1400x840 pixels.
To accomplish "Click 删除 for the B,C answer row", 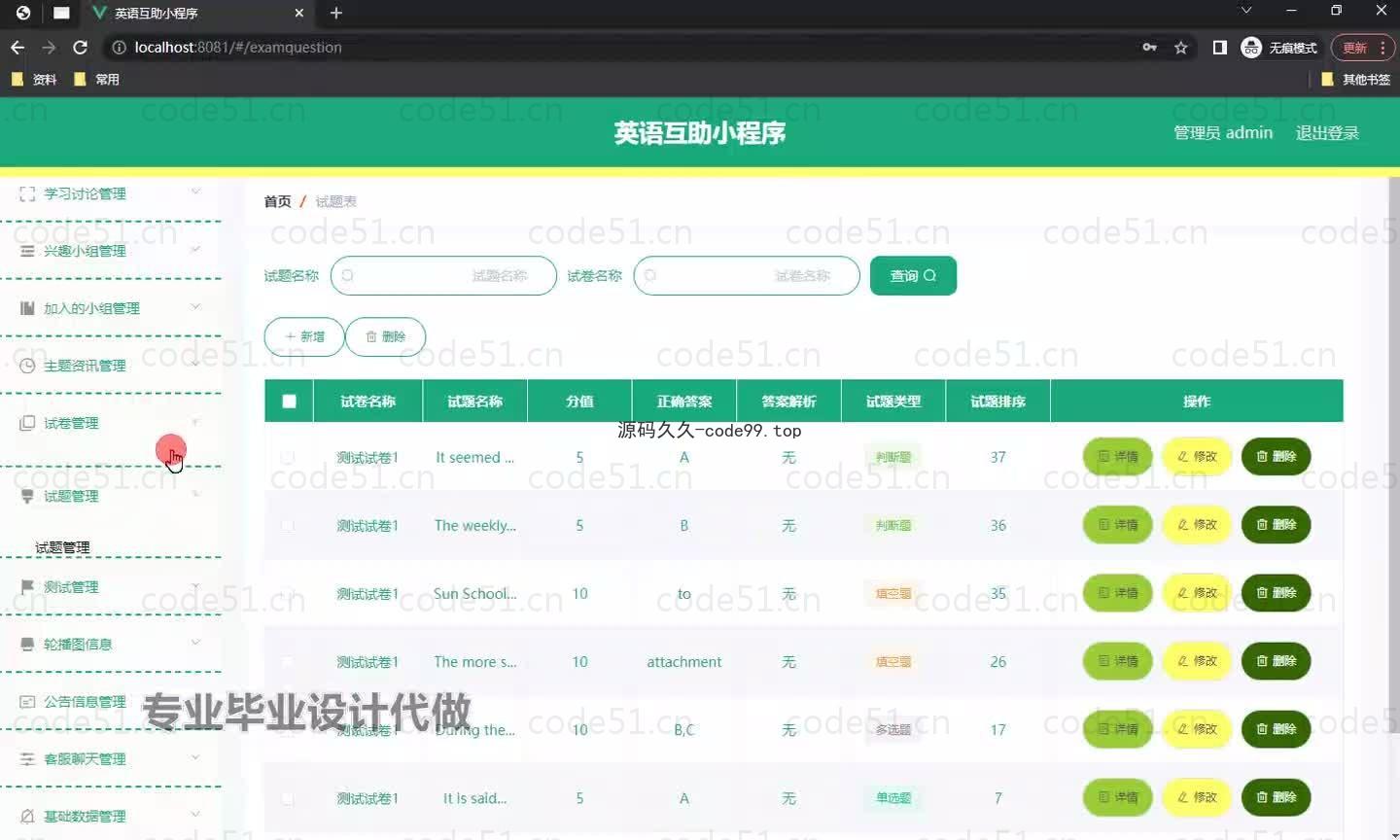I will pyautogui.click(x=1277, y=729).
